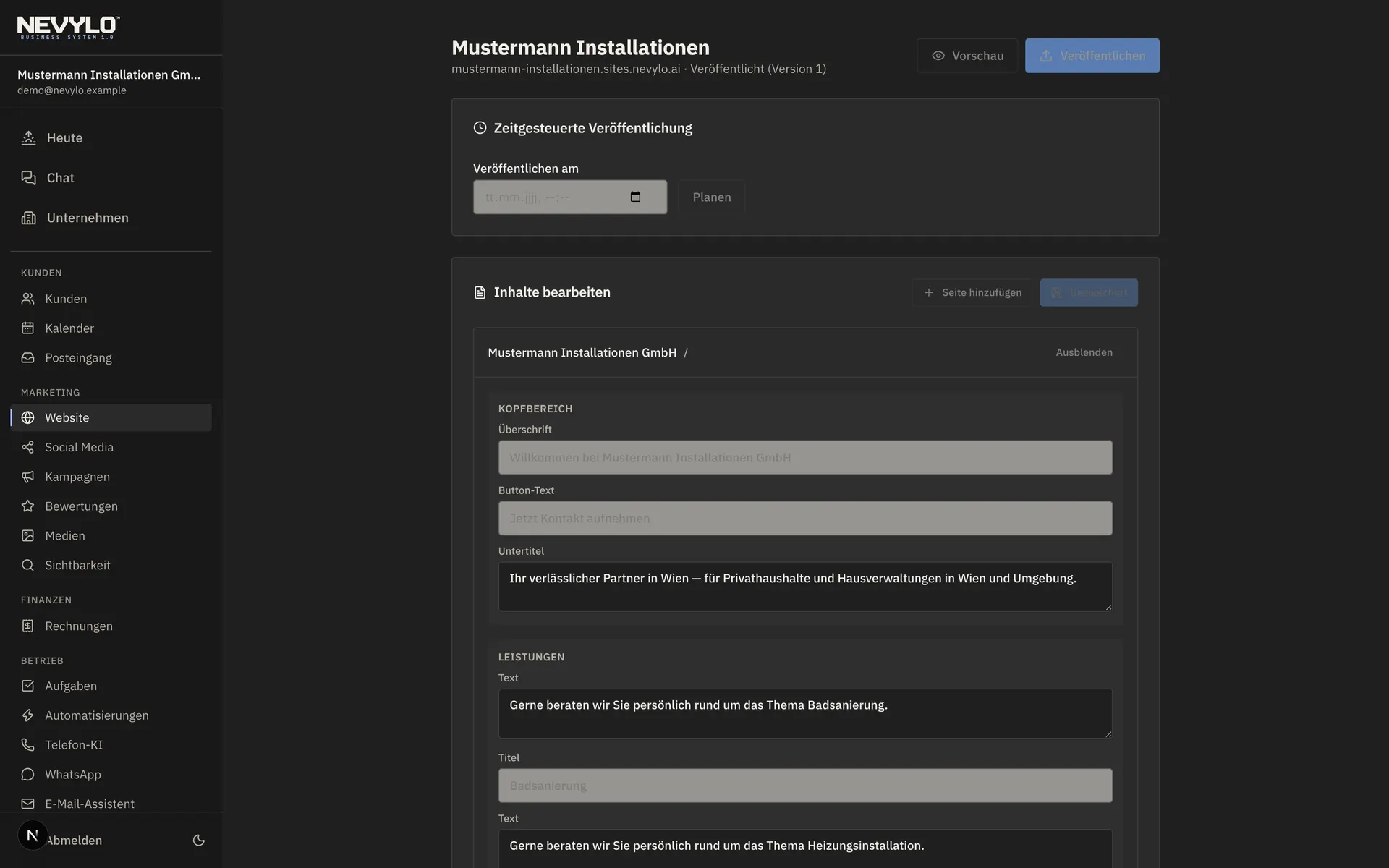1389x868 pixels.
Task: Click the round N avatar button
Action: pyautogui.click(x=33, y=835)
